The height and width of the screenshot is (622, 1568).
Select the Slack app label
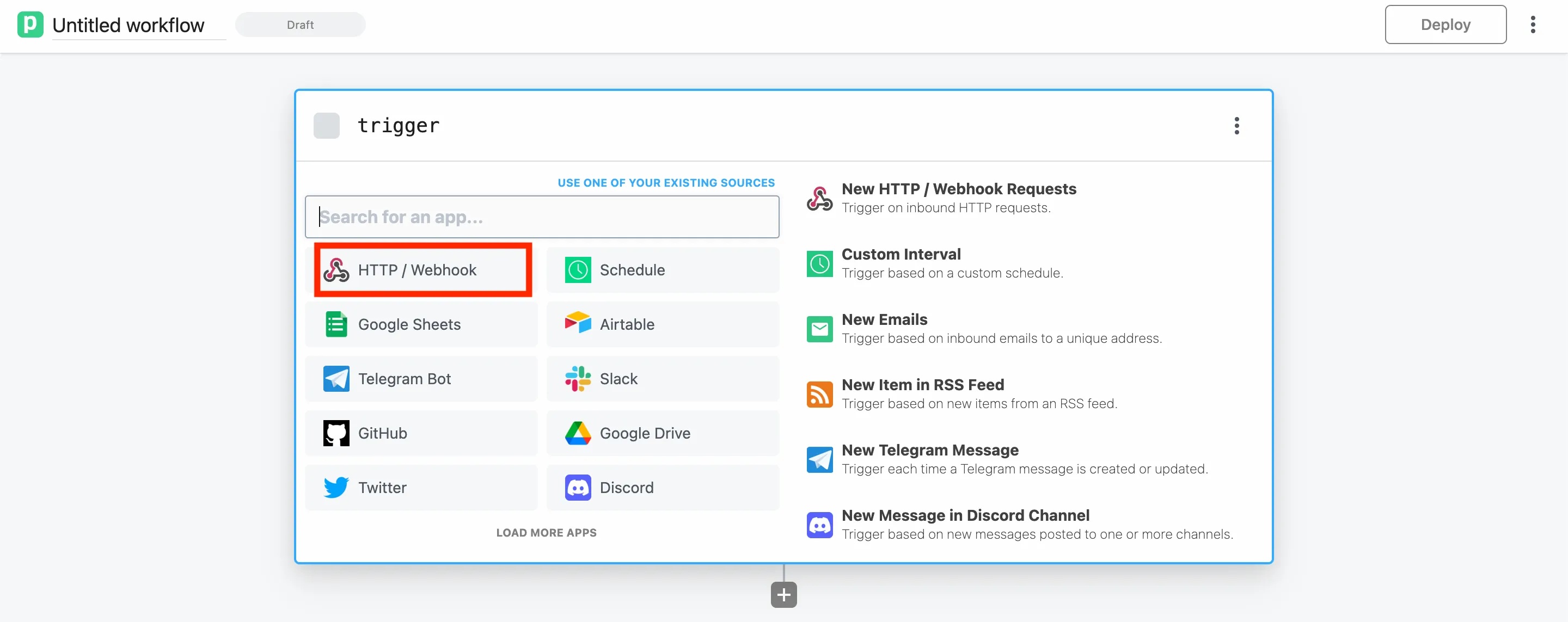pyautogui.click(x=618, y=379)
